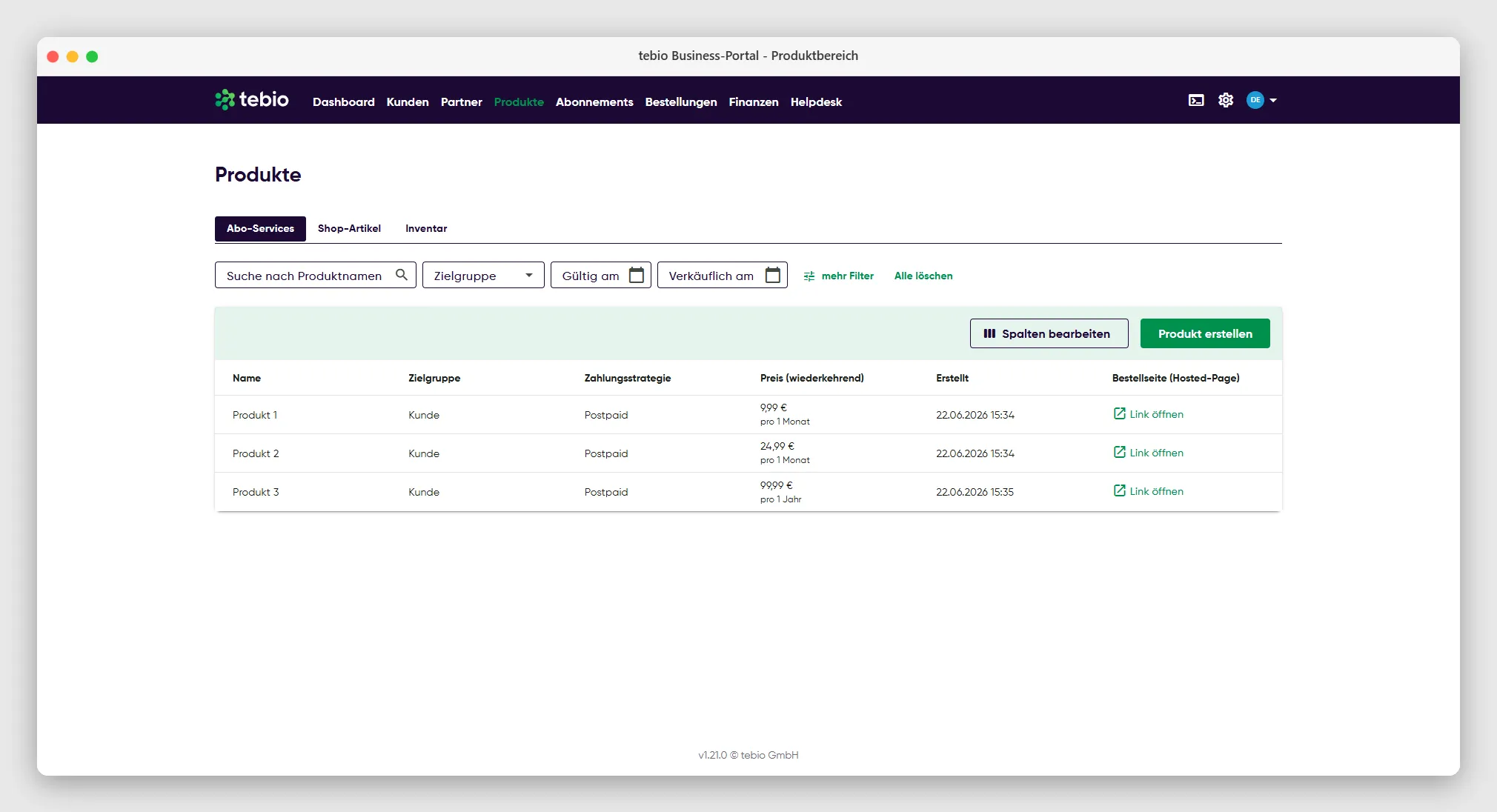Click the Name column header
This screenshot has width=1497, height=812.
[247, 378]
